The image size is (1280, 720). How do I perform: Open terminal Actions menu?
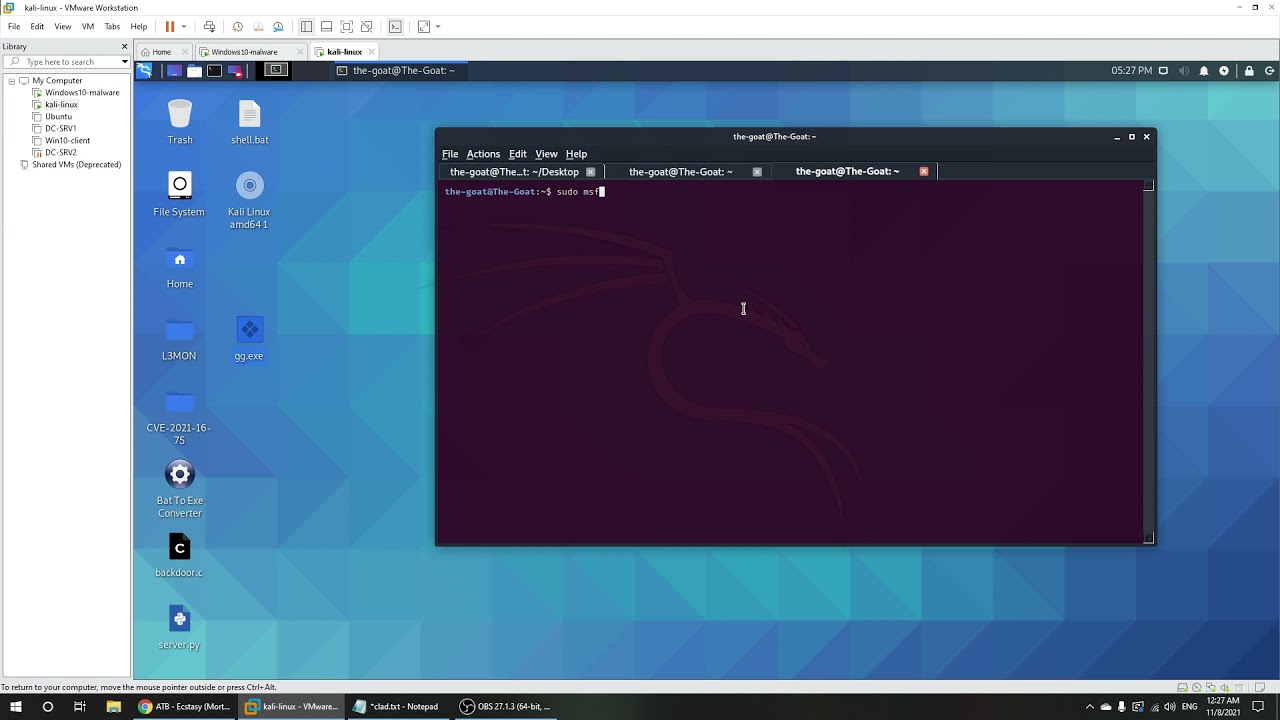pos(483,154)
